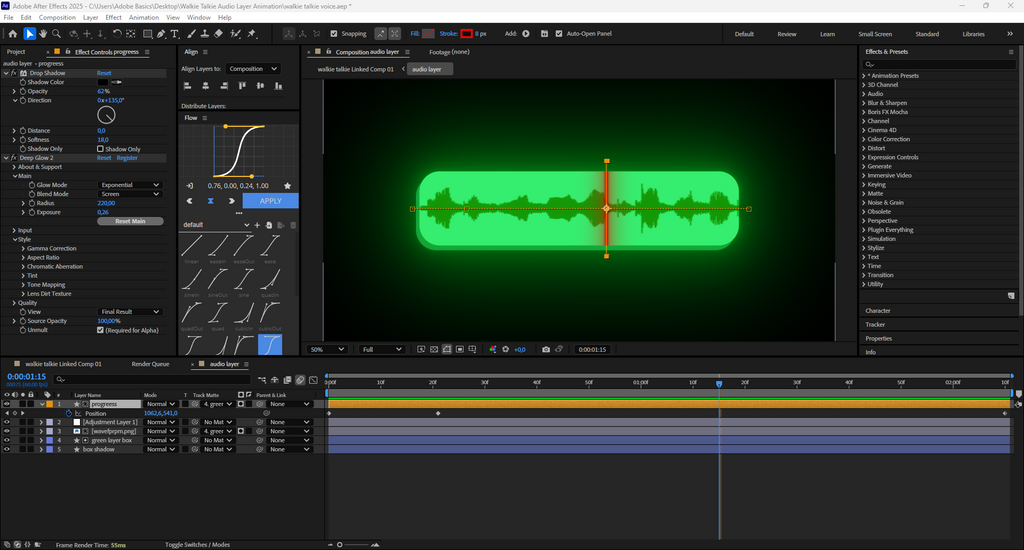This screenshot has width=1024, height=550.
Task: Click the APPLY button in Flow
Action: coord(270,201)
